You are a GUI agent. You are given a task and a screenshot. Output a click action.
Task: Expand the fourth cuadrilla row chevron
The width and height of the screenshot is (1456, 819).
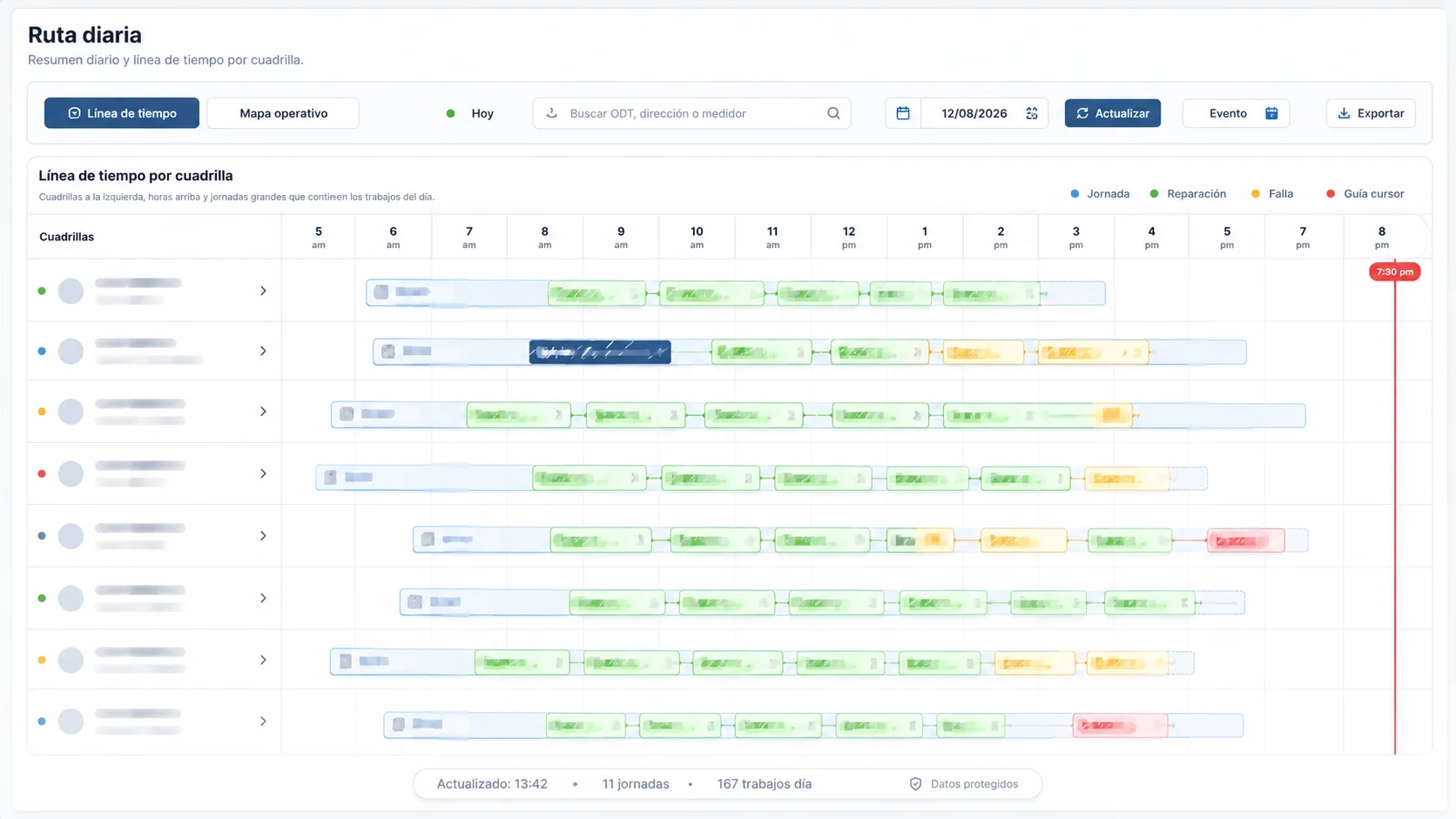[263, 473]
